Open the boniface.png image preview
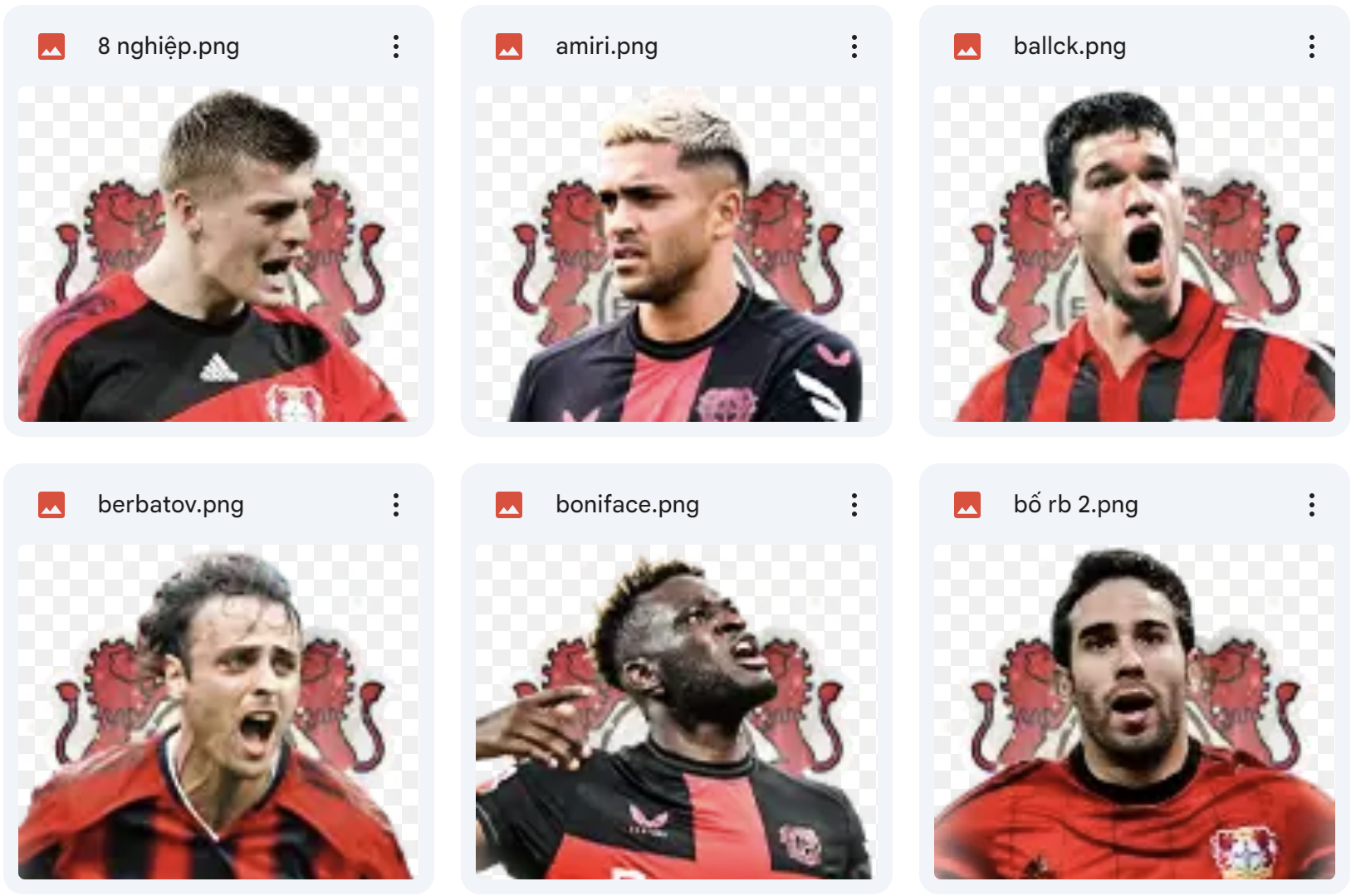The image size is (1351, 896). click(x=676, y=712)
